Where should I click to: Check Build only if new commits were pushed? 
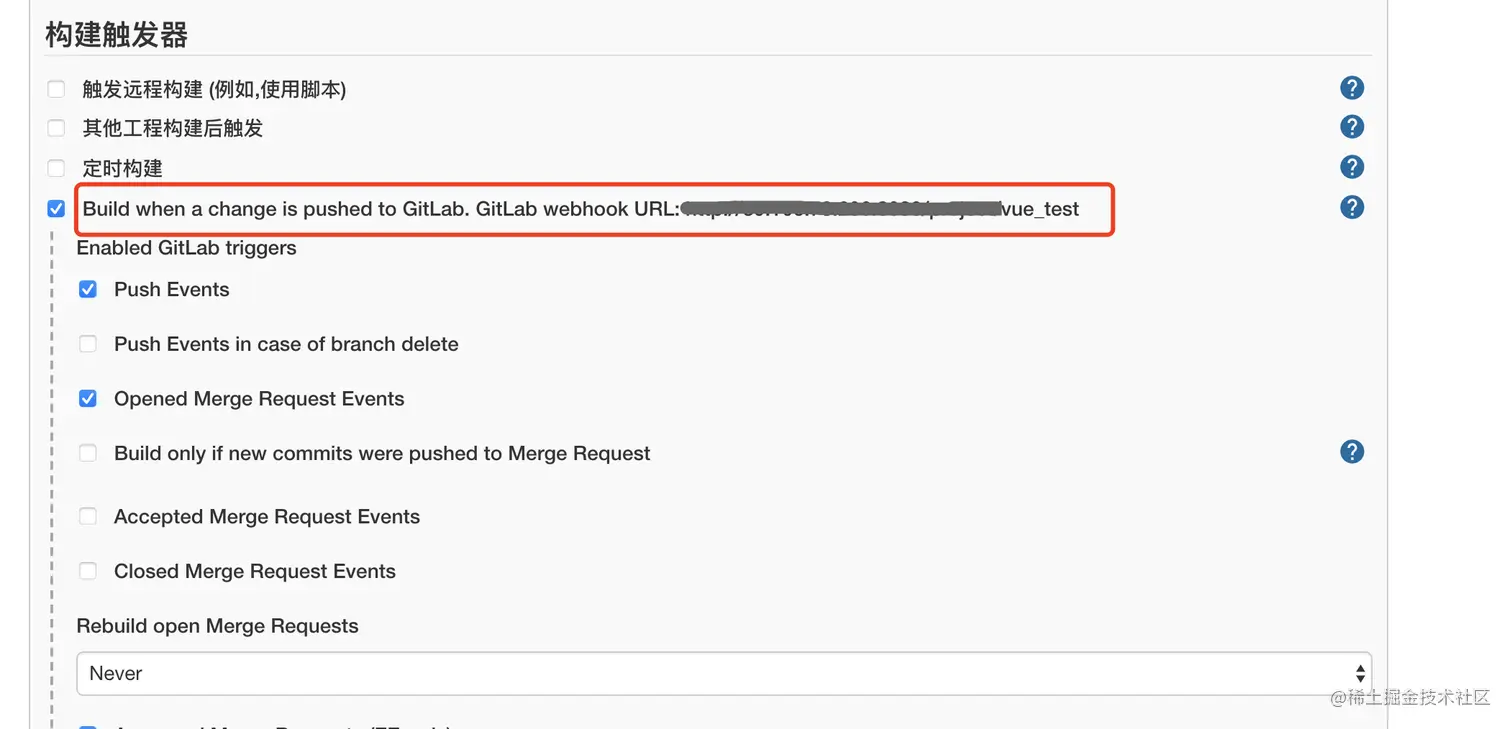coord(88,454)
